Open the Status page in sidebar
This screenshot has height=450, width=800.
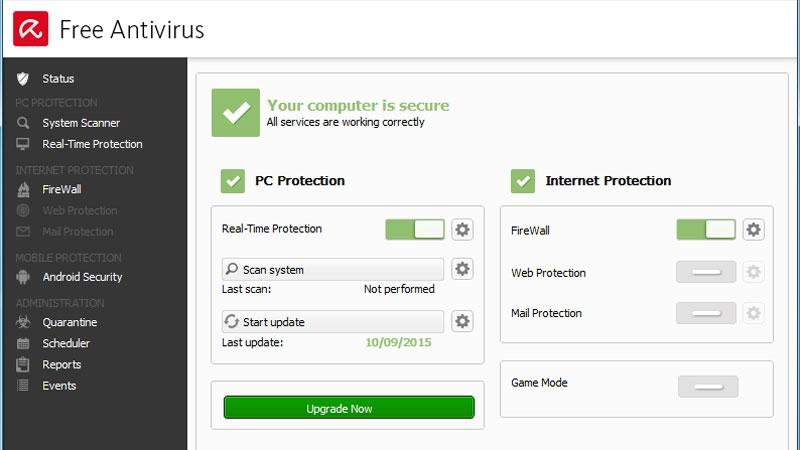pos(58,79)
